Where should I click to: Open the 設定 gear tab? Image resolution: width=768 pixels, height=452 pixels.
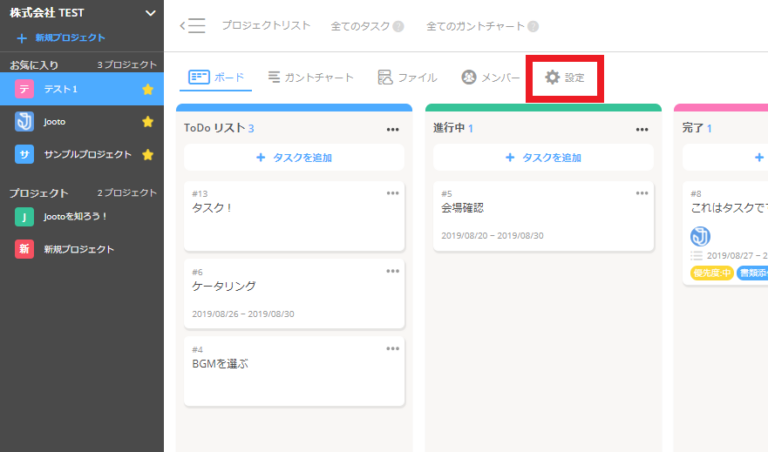pyautogui.click(x=565, y=77)
